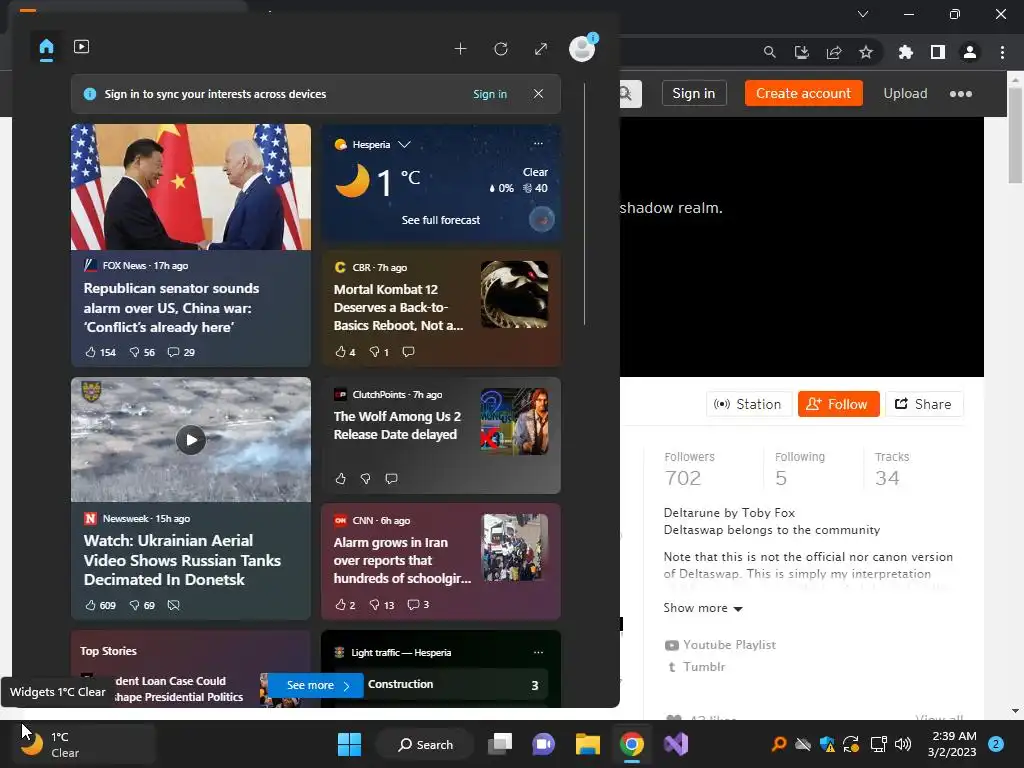Dislike the Newsweek article
This screenshot has height=768, width=1024.
click(x=142, y=605)
